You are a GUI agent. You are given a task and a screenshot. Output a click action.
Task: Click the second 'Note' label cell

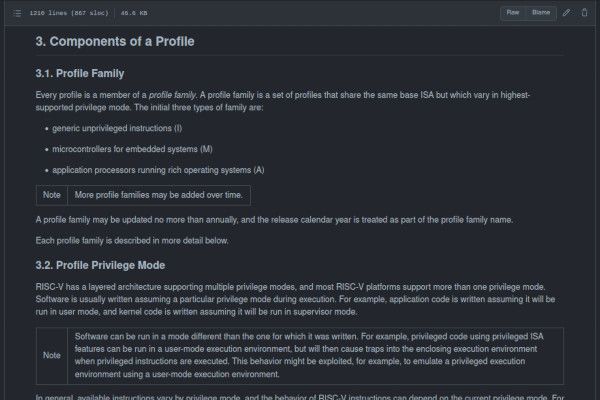point(52,355)
